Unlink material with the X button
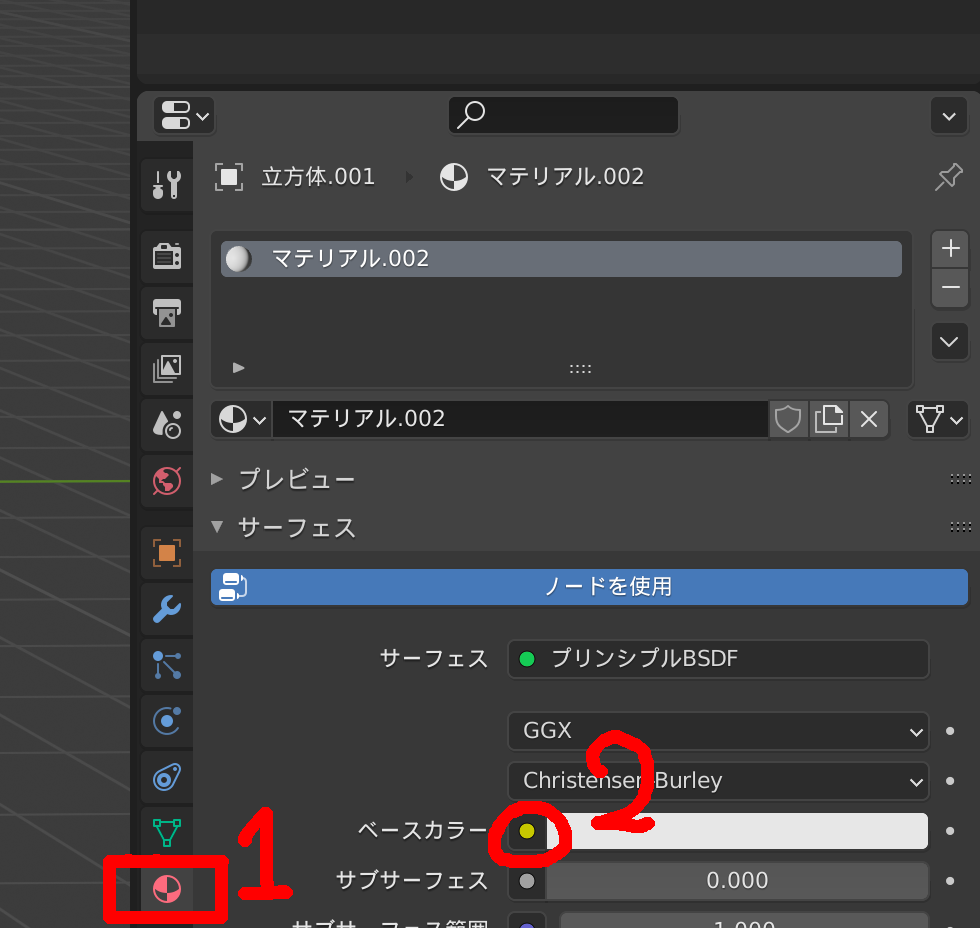 (x=869, y=419)
